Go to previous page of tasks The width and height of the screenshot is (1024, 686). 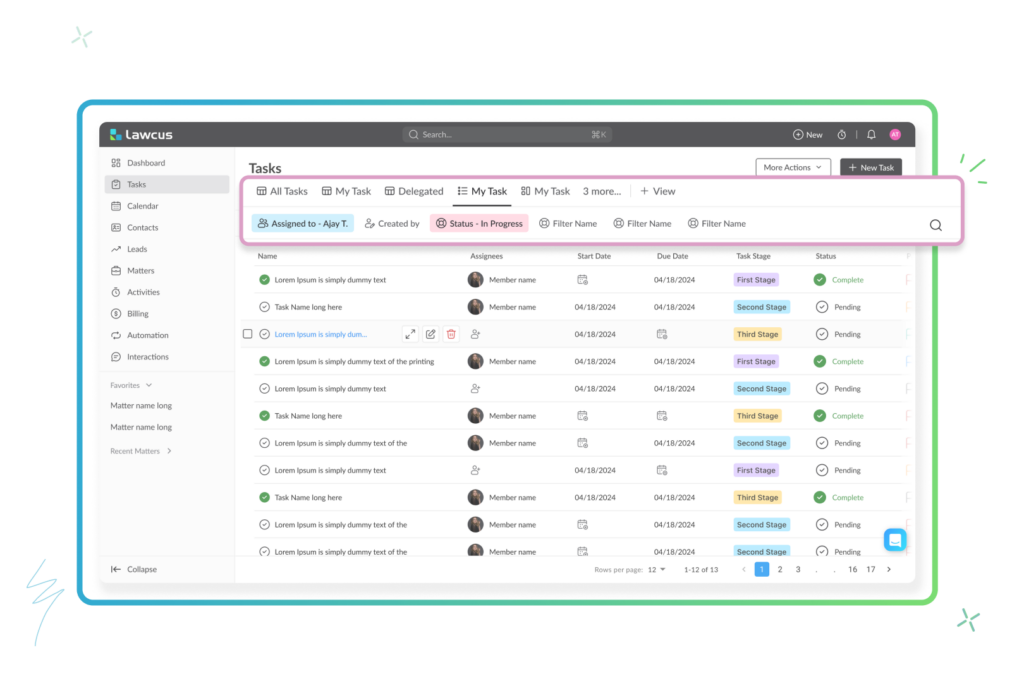(743, 570)
